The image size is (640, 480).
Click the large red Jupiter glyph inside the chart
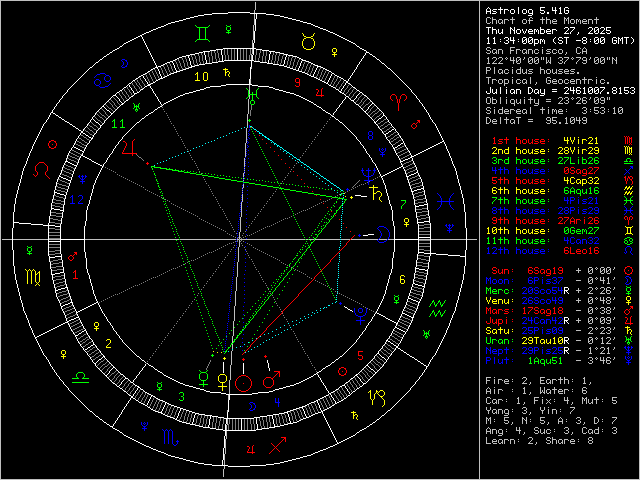coord(129,147)
